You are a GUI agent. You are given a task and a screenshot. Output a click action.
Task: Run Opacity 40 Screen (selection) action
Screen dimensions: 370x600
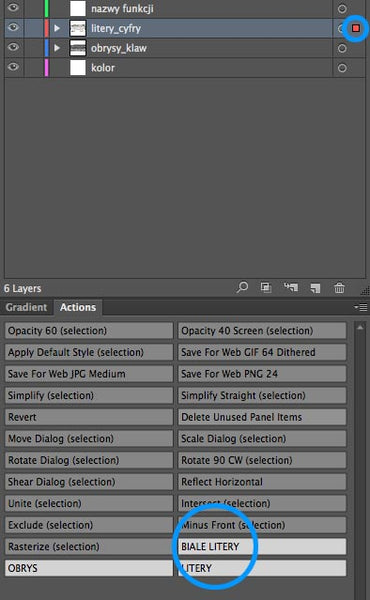tap(262, 331)
